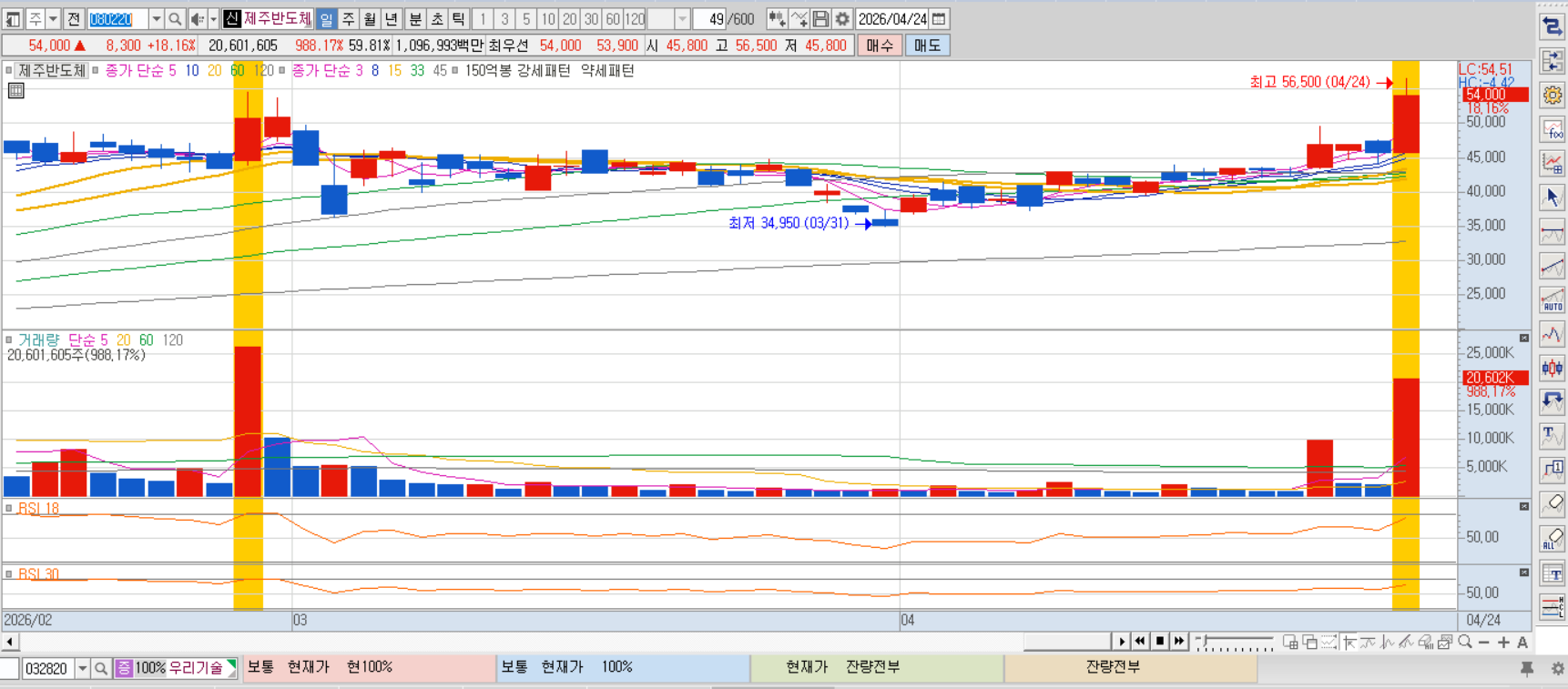Click the speaker sound icon in top toolbar
Image resolution: width=1568 pixels, height=689 pixels.
point(197,19)
